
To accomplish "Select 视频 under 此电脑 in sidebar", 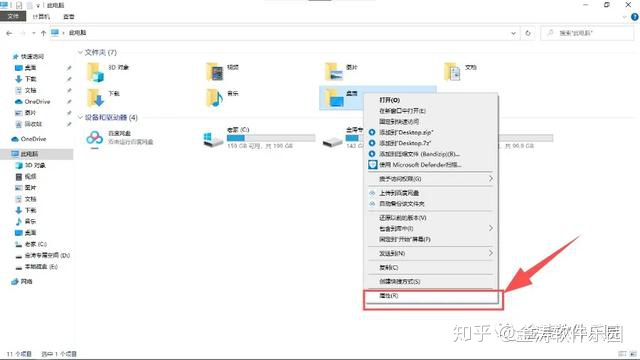I will 26,176.
